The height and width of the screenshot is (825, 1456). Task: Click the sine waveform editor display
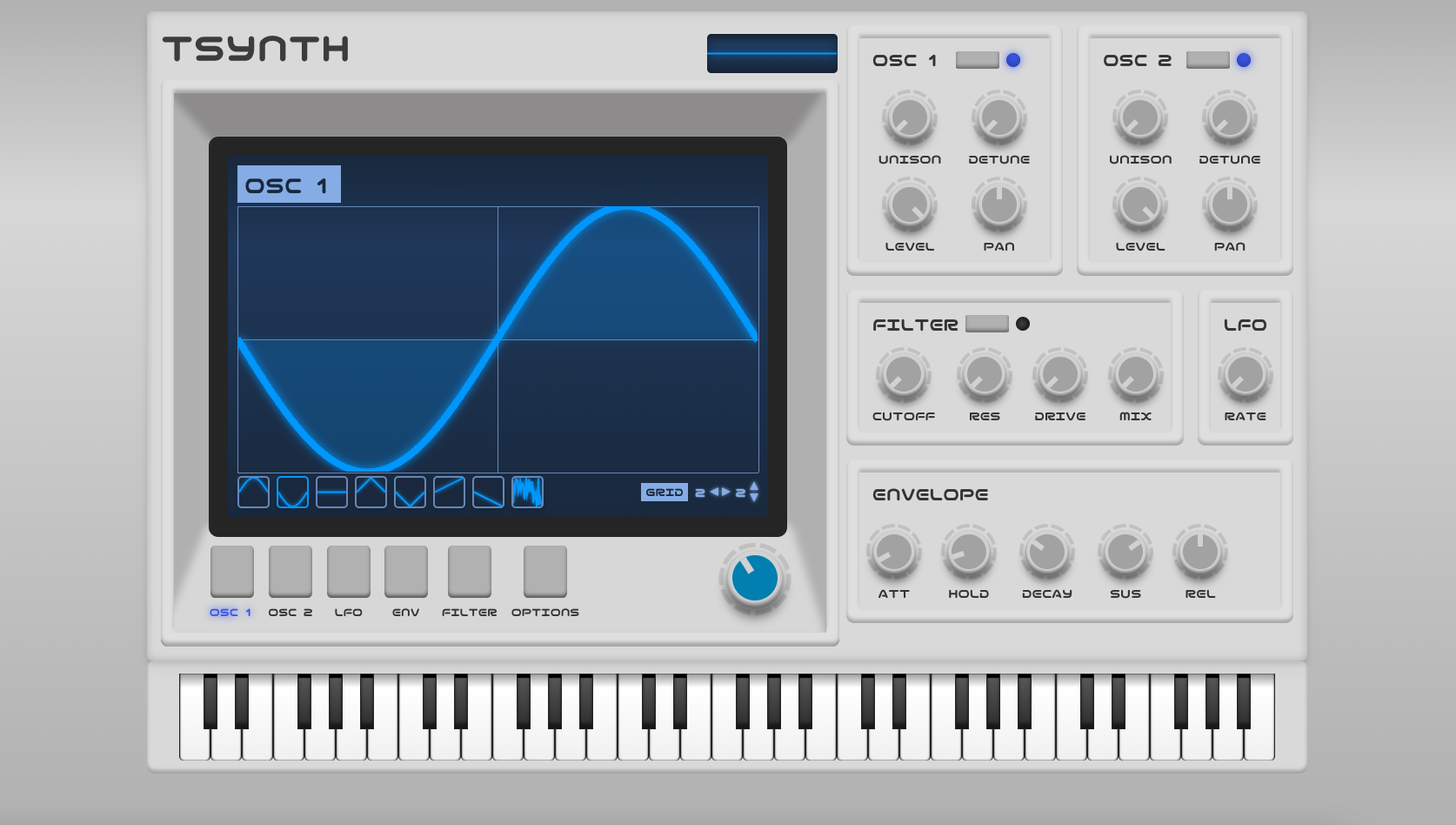pos(498,339)
